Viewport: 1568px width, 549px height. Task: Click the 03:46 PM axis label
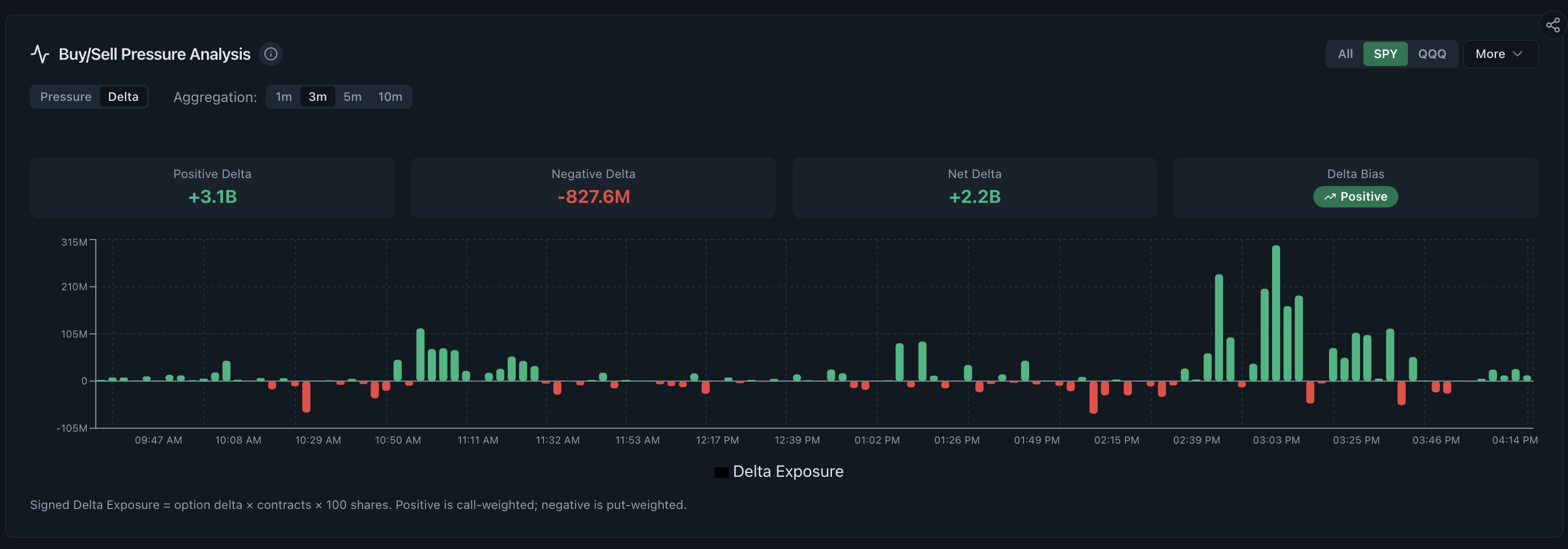point(1436,440)
